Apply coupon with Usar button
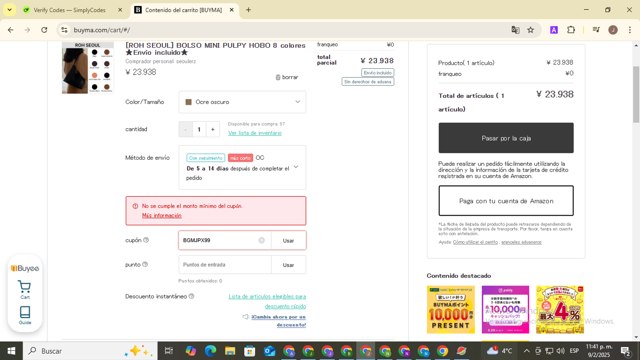This screenshot has height=360, width=640. pyautogui.click(x=288, y=240)
